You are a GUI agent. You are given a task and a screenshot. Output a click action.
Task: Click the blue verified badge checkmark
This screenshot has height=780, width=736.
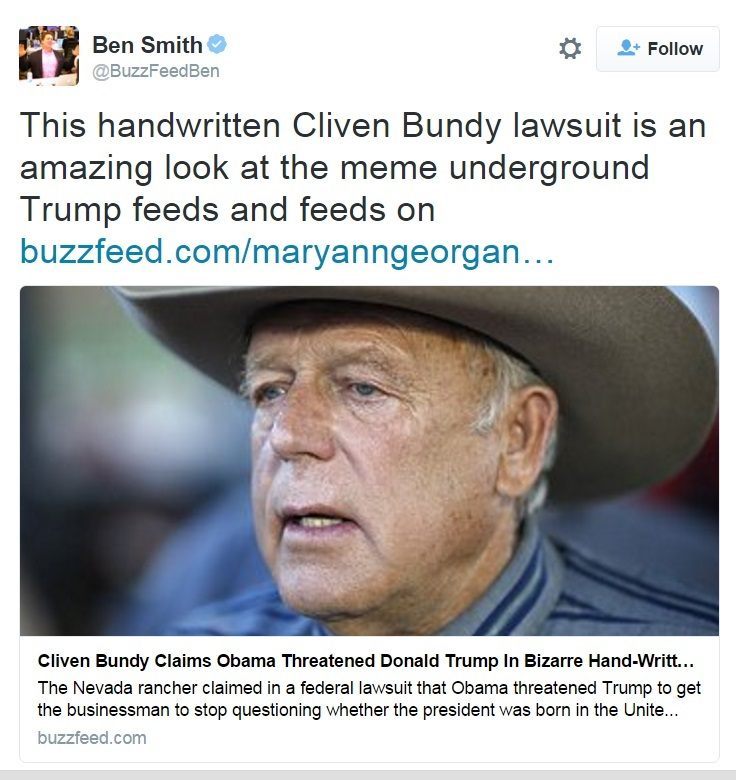click(217, 44)
